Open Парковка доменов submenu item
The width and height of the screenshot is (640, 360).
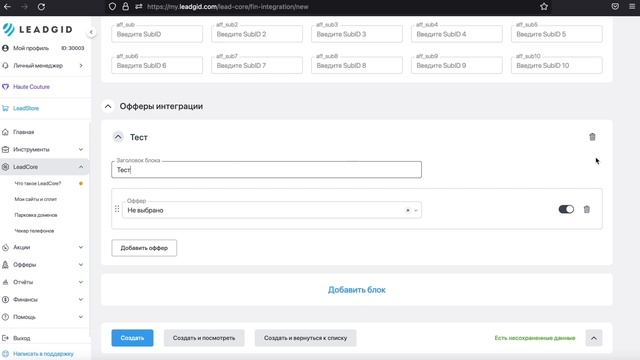36,215
